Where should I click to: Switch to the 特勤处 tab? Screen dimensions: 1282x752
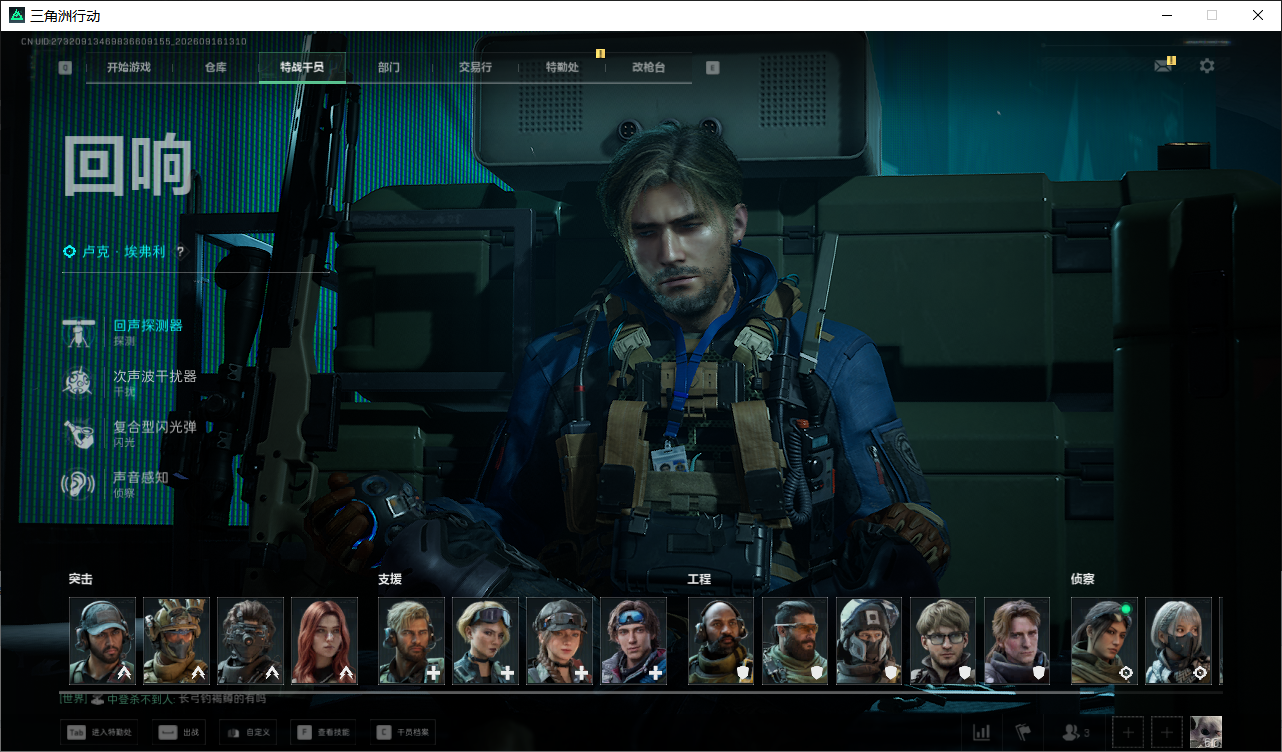(x=562, y=68)
